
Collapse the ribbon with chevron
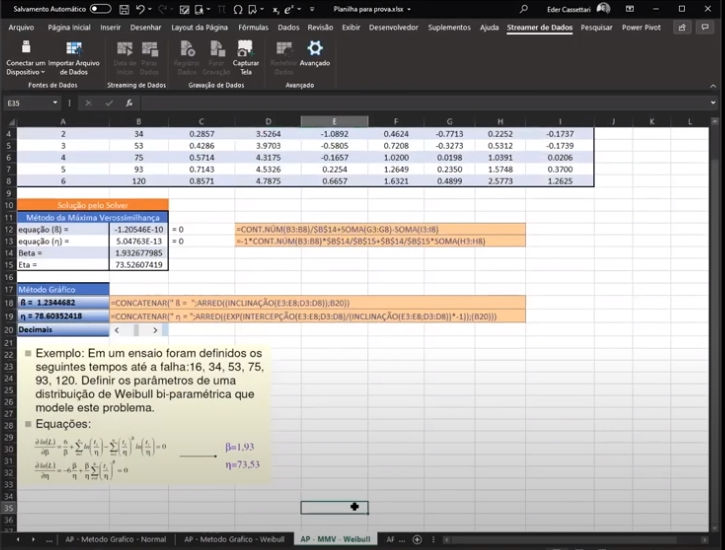[x=713, y=86]
